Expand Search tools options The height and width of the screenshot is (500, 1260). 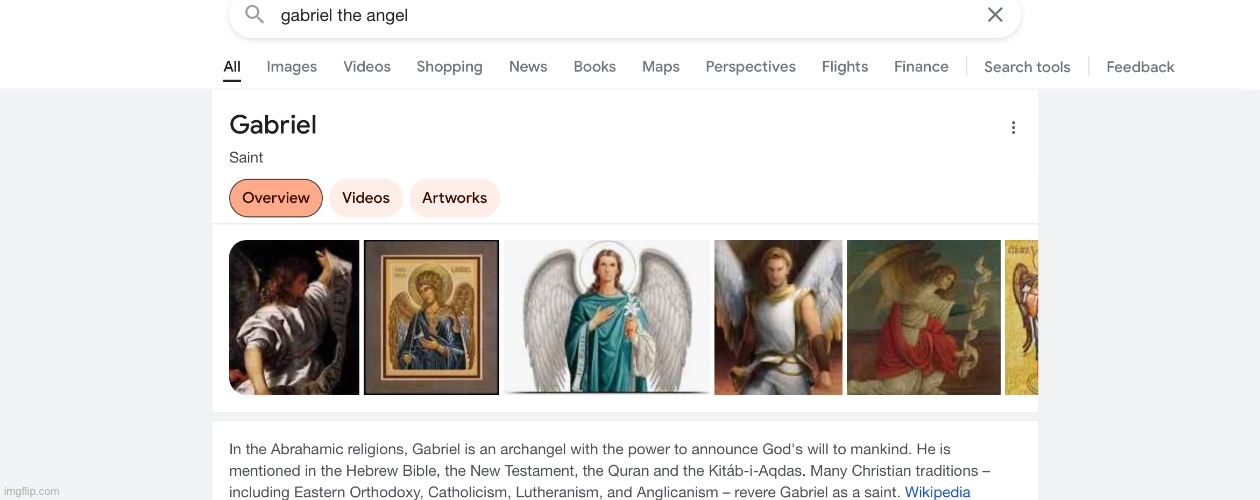point(1027,67)
